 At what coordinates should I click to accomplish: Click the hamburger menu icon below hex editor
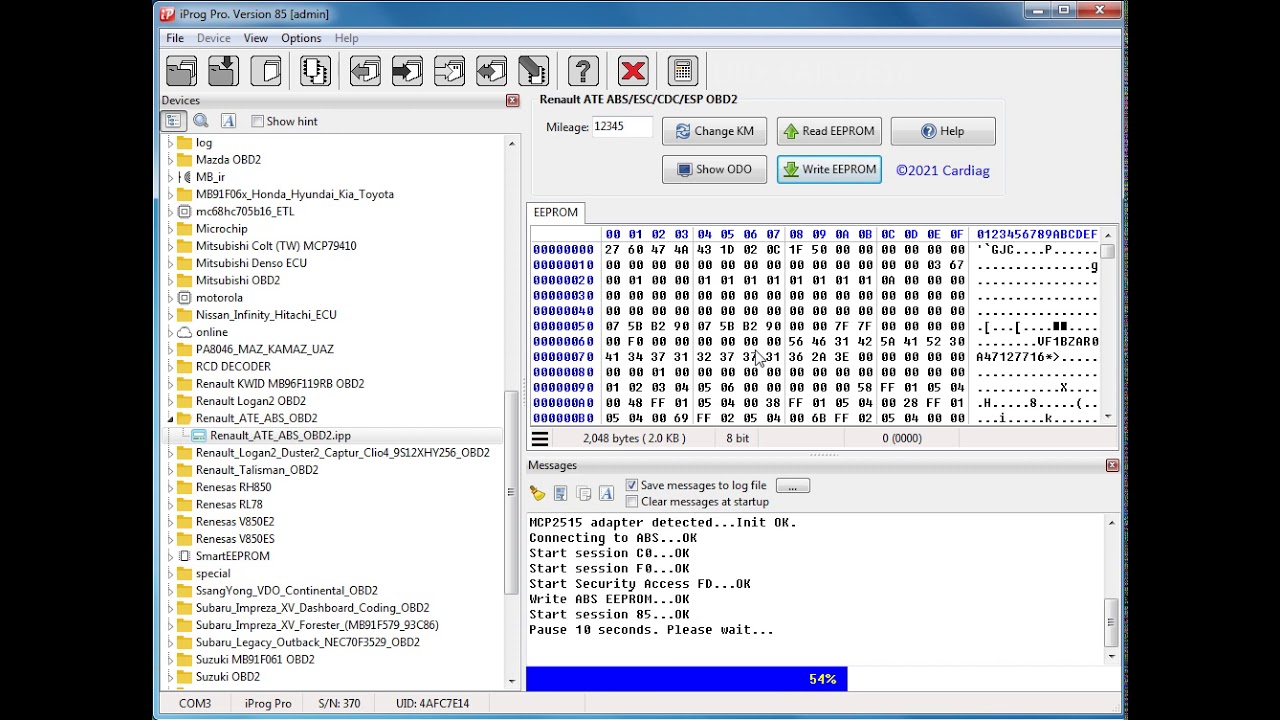coord(540,438)
